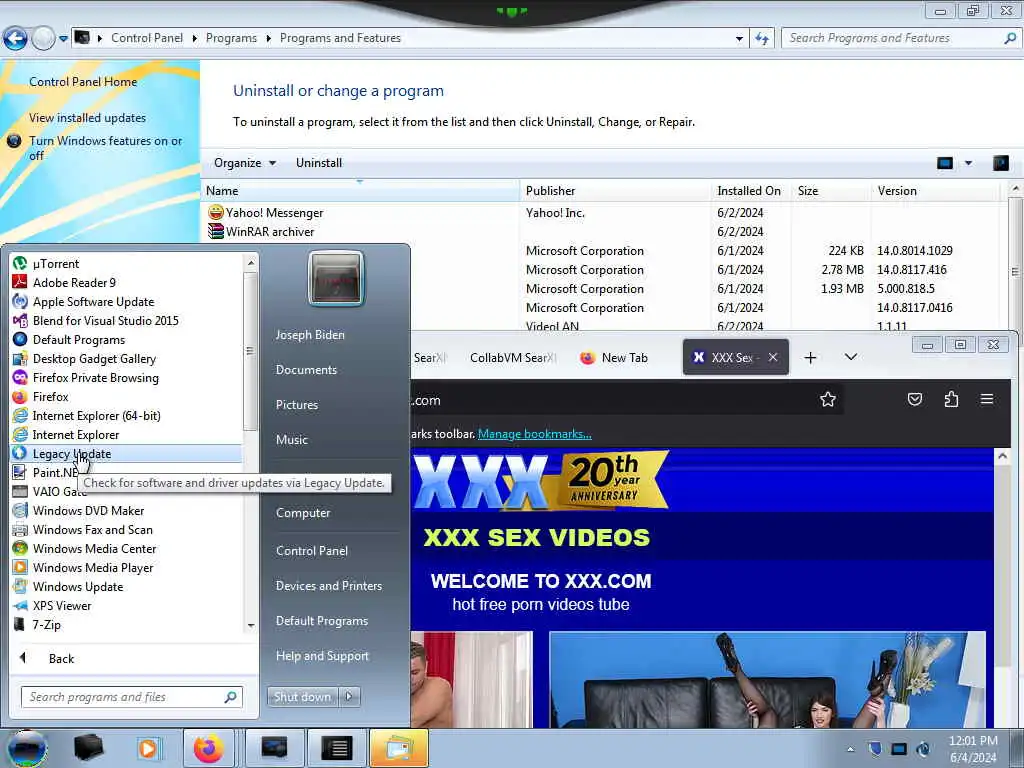Expand view options arrow beside view icon
This screenshot has height=768, width=1024.
coord(968,163)
